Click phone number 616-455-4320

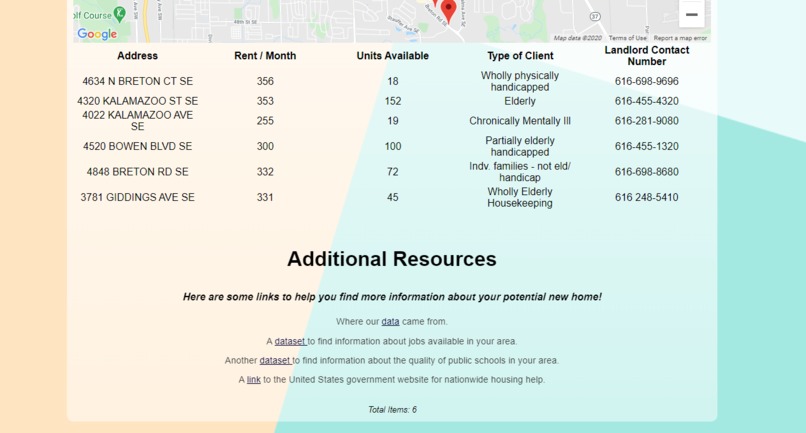tap(647, 101)
